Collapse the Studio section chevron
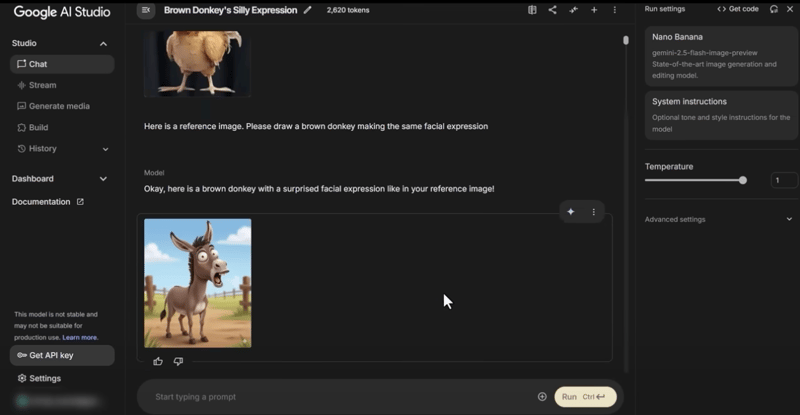The width and height of the screenshot is (800, 415). 103,43
